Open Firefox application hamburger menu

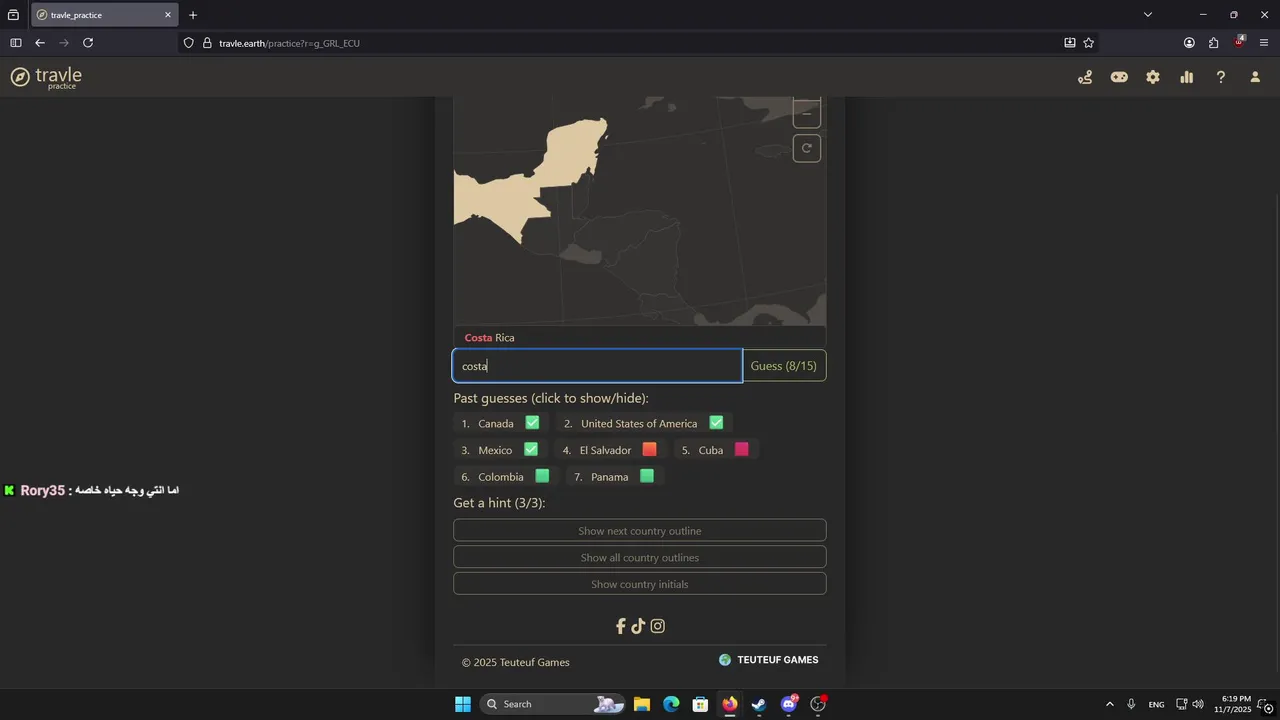pyautogui.click(x=1264, y=43)
